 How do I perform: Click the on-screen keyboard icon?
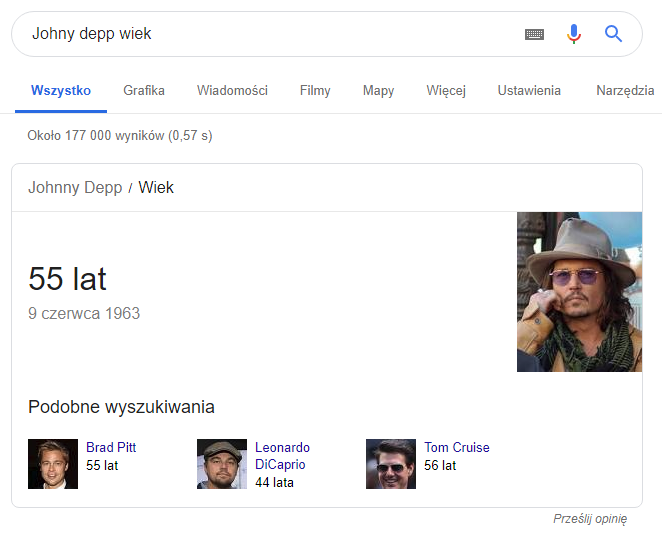(534, 34)
